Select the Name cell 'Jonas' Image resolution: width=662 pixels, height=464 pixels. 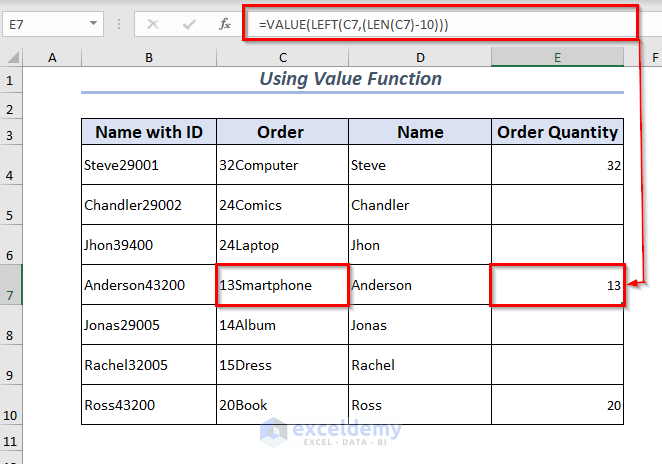(x=420, y=325)
